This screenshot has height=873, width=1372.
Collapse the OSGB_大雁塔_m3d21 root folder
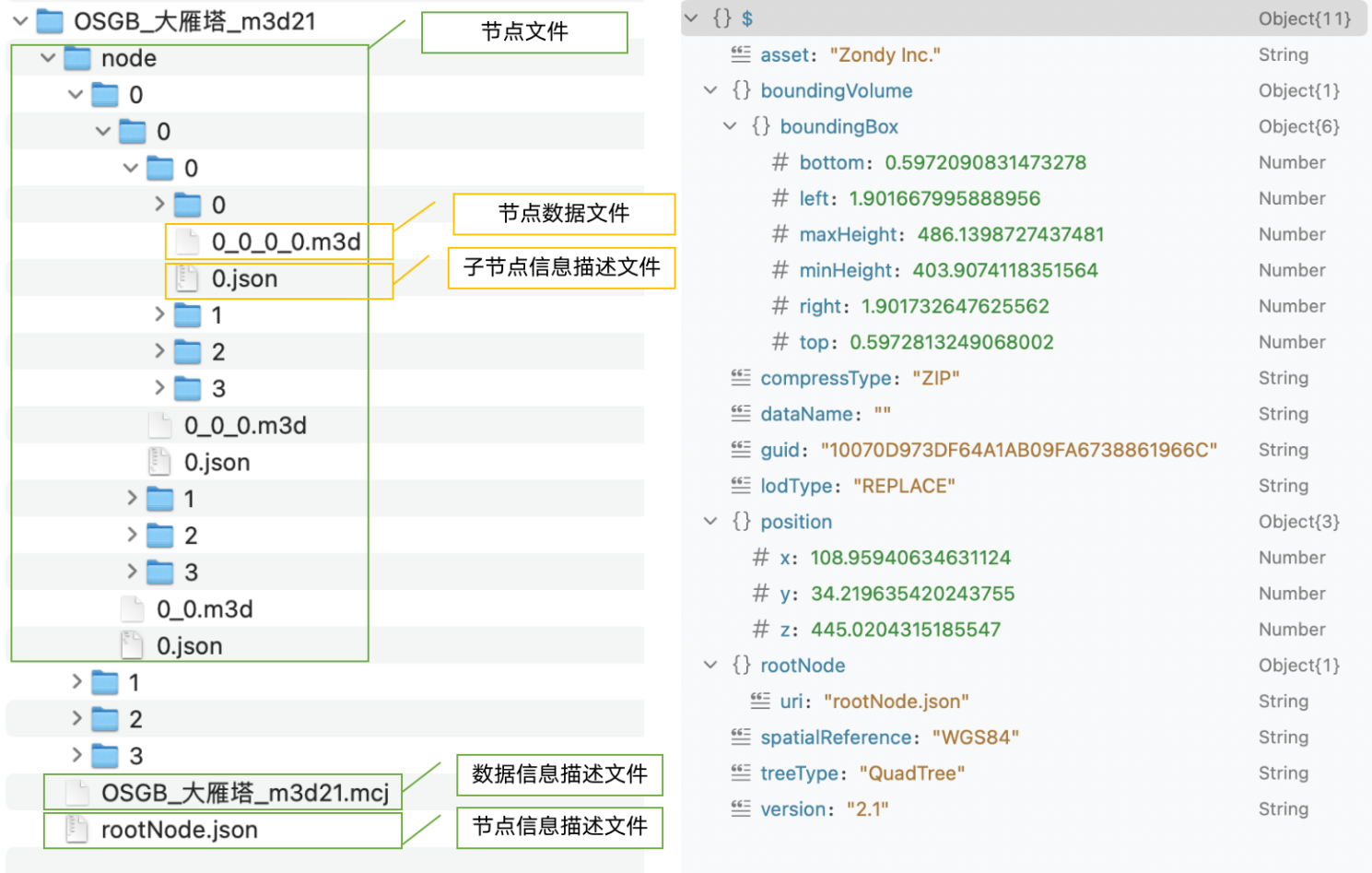[x=20, y=21]
